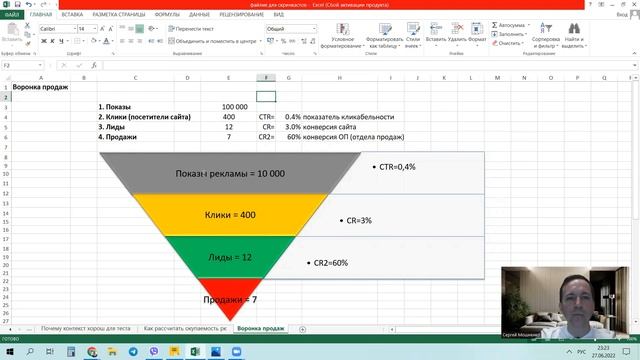The width and height of the screenshot is (640, 360).
Task: Activate the Format Painter brush
Action: click(x=27, y=43)
